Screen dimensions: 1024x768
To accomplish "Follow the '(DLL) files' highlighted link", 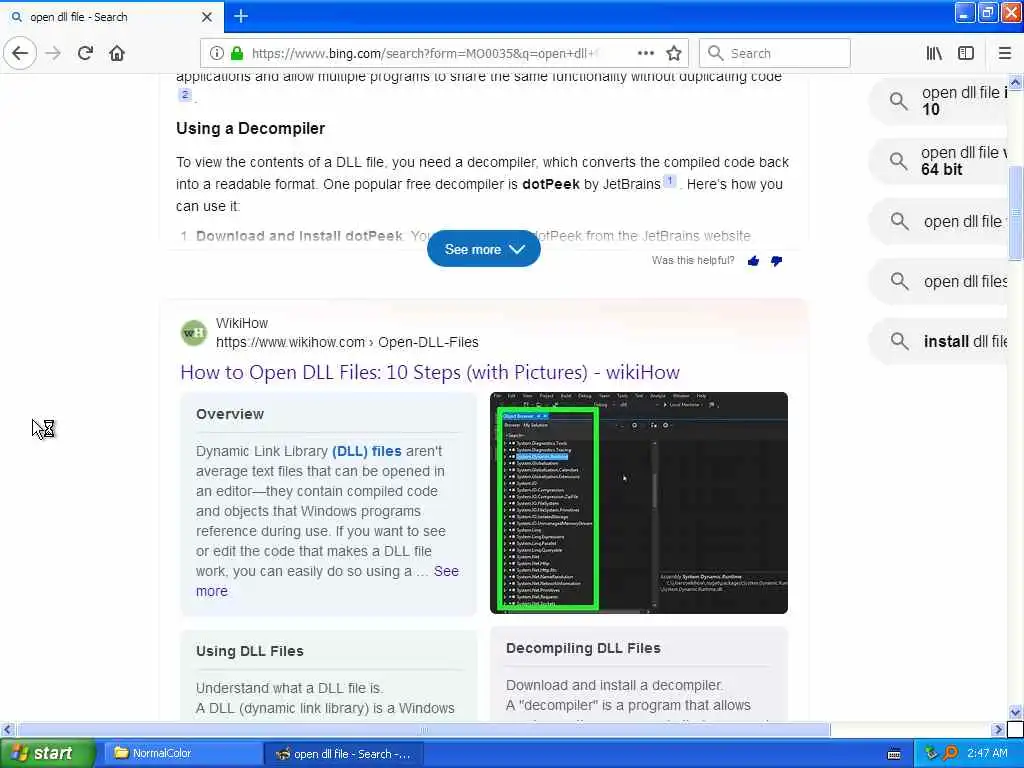I will click(x=366, y=451).
